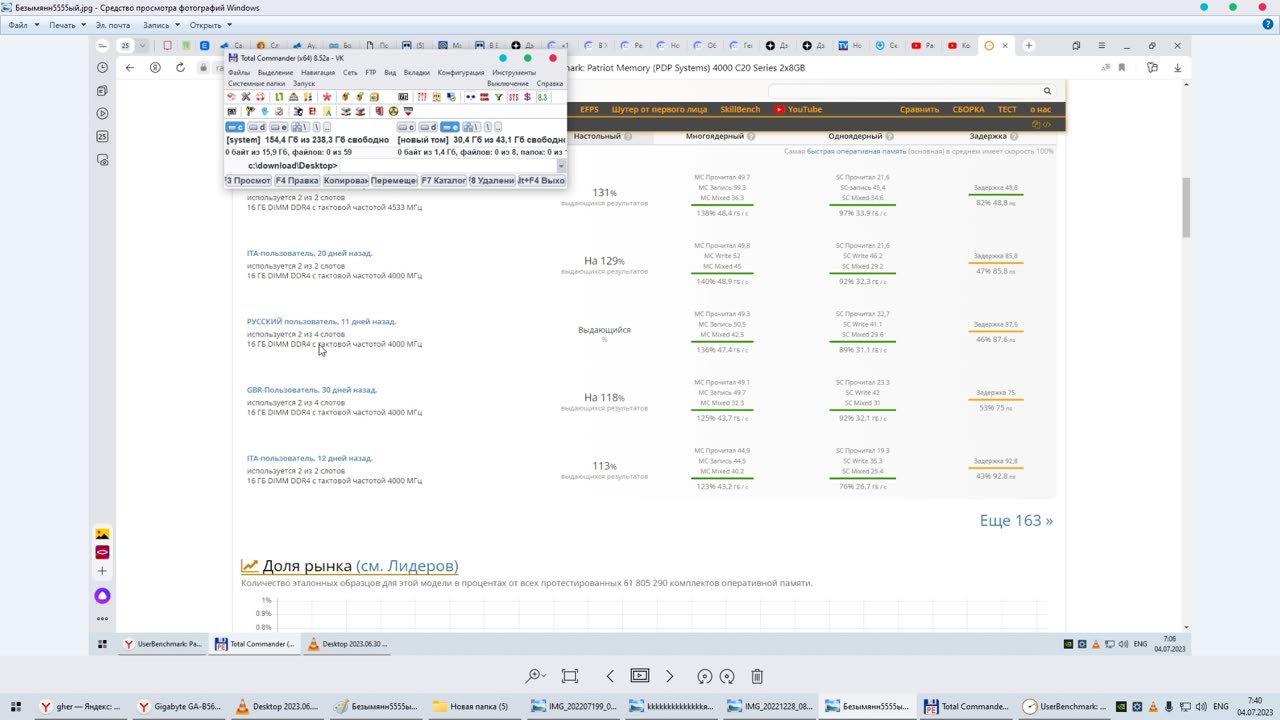Open the browser history clock icon
Image resolution: width=1280 pixels, height=720 pixels.
coord(102,68)
